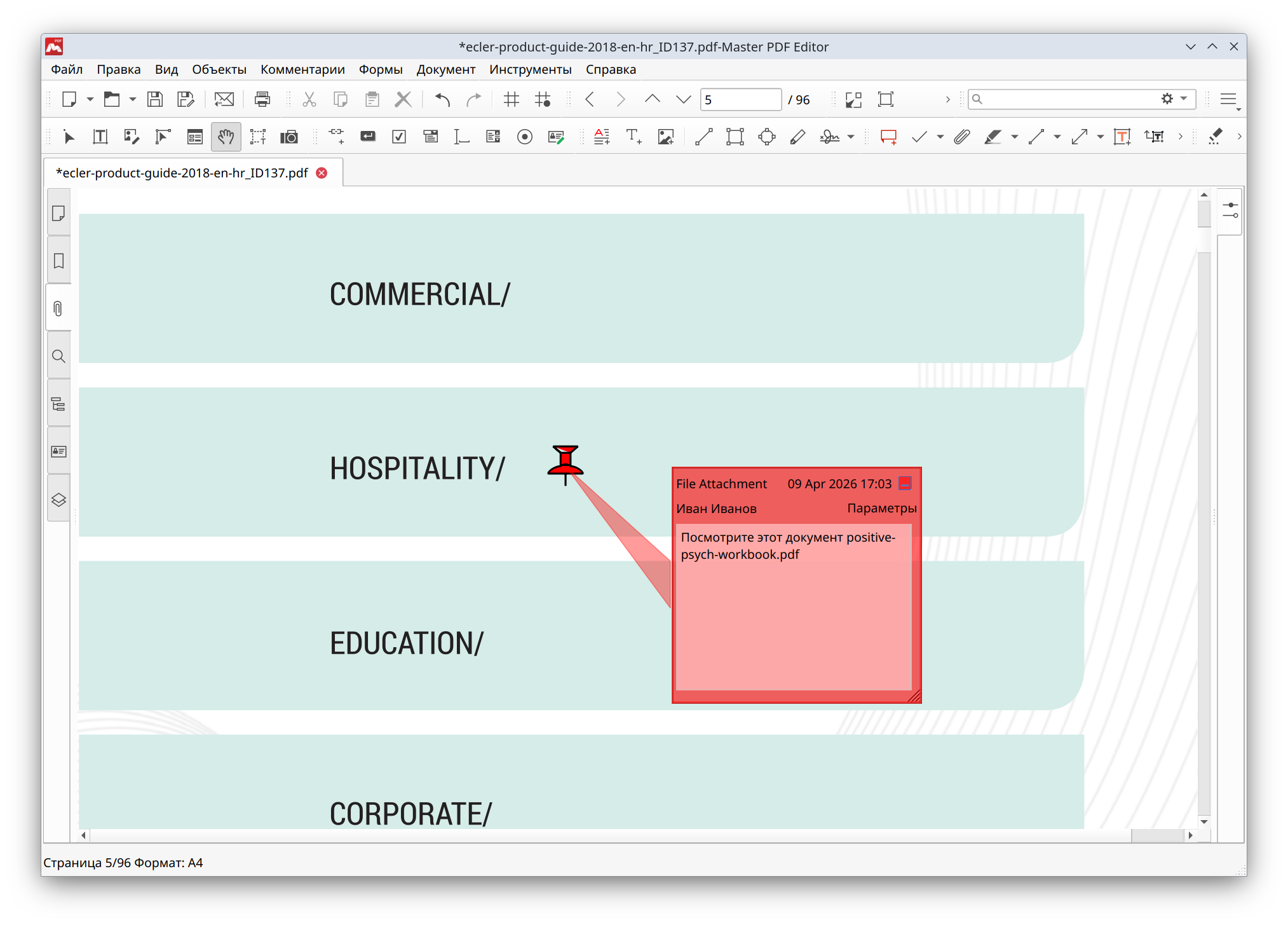Select the Hand tool in the toolbar
This screenshot has height=925, width=1288.
tap(226, 137)
